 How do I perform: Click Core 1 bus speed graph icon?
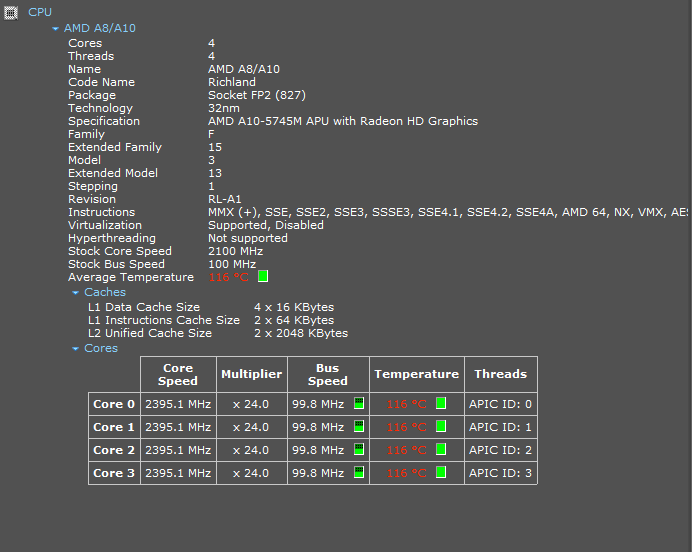click(x=359, y=426)
